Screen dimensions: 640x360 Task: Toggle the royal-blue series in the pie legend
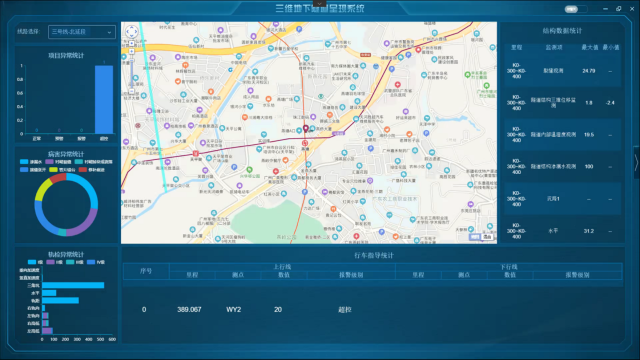[x=33, y=170]
